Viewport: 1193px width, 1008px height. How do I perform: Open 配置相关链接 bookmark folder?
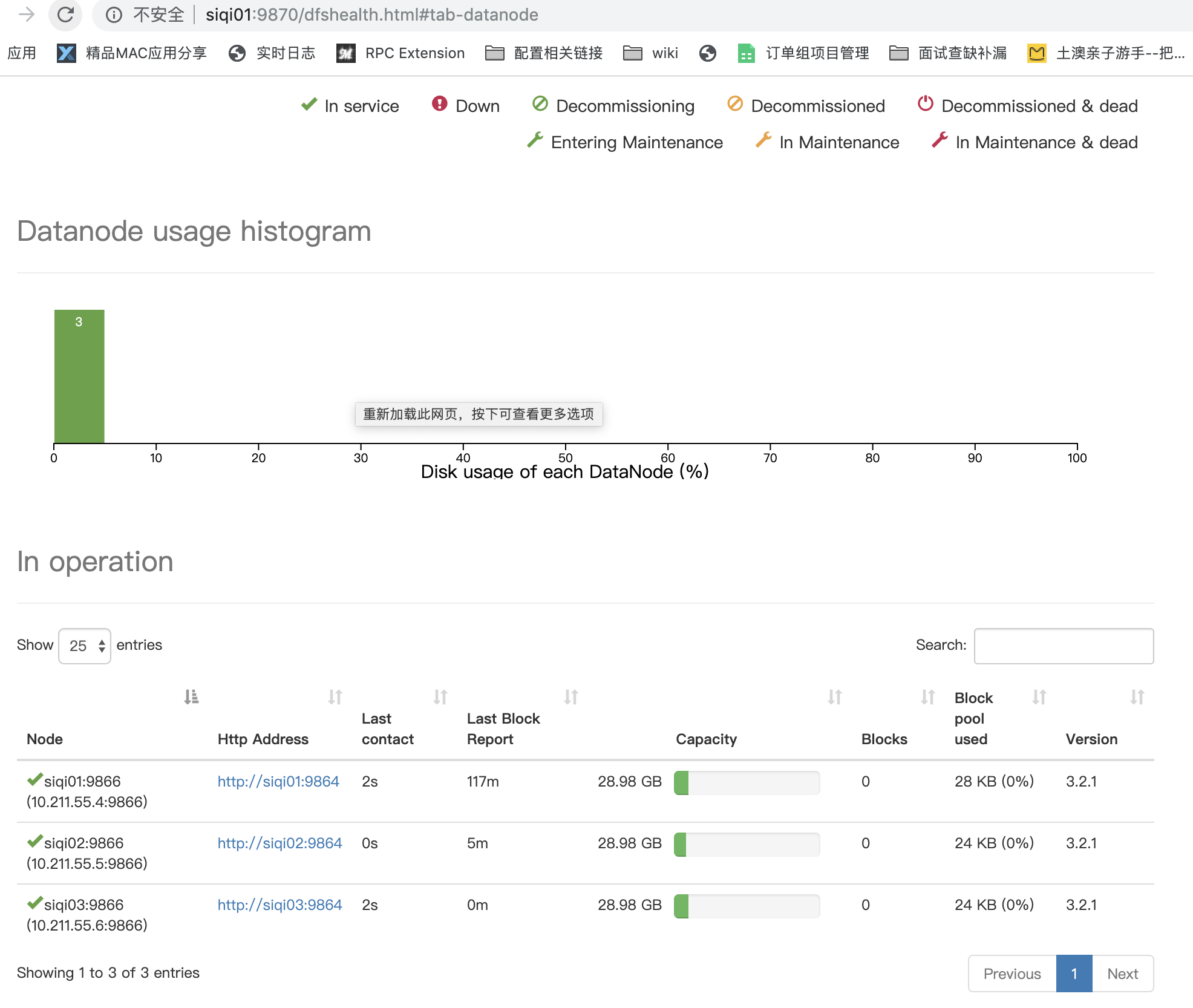[544, 53]
